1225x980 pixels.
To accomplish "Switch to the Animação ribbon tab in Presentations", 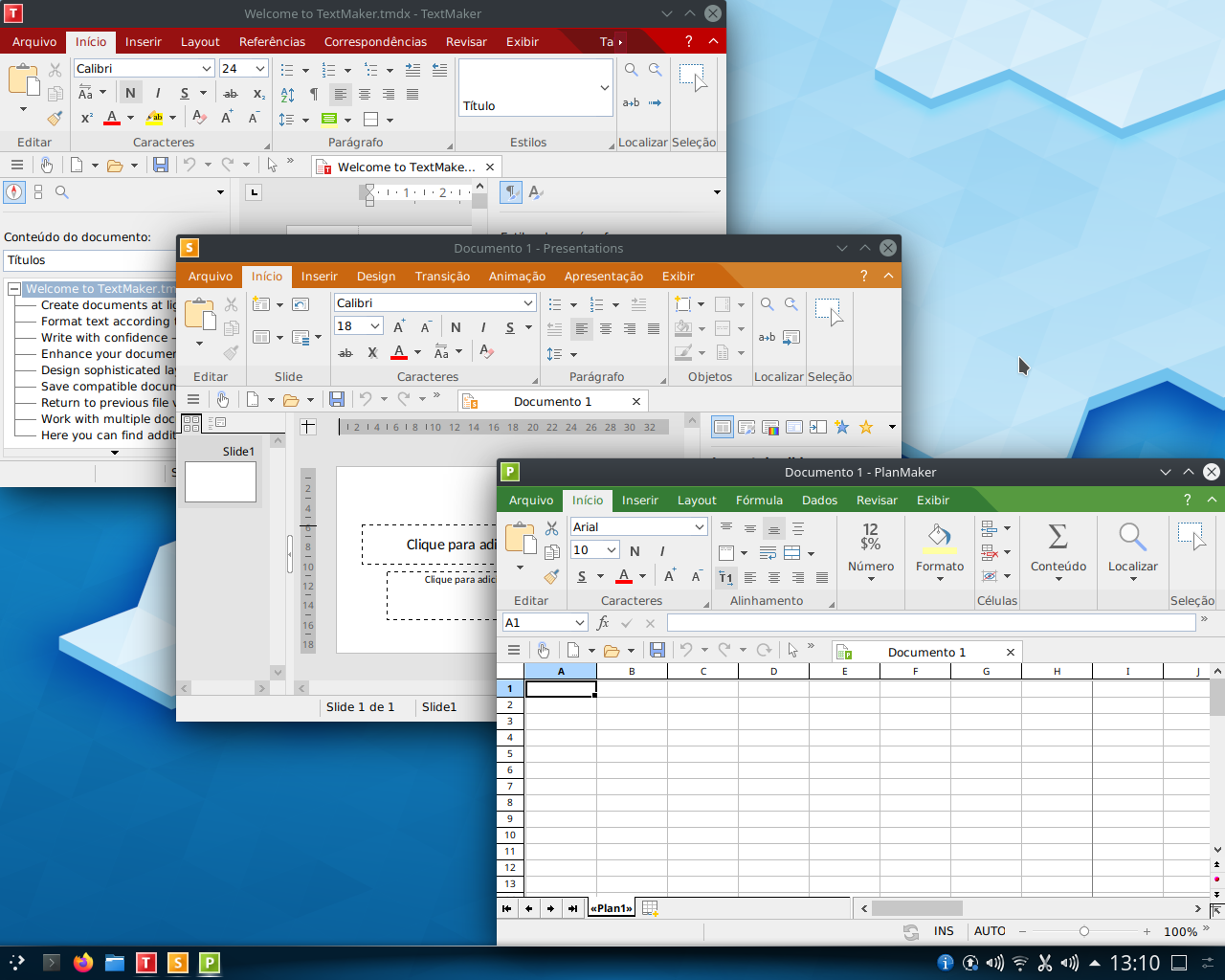I will (516, 276).
